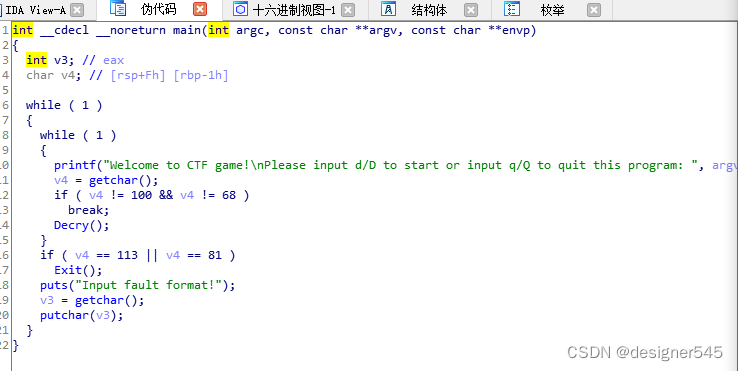Image resolution: width=738 pixels, height=371 pixels.
Task: Close the 结构体 tab
Action: coord(471,10)
